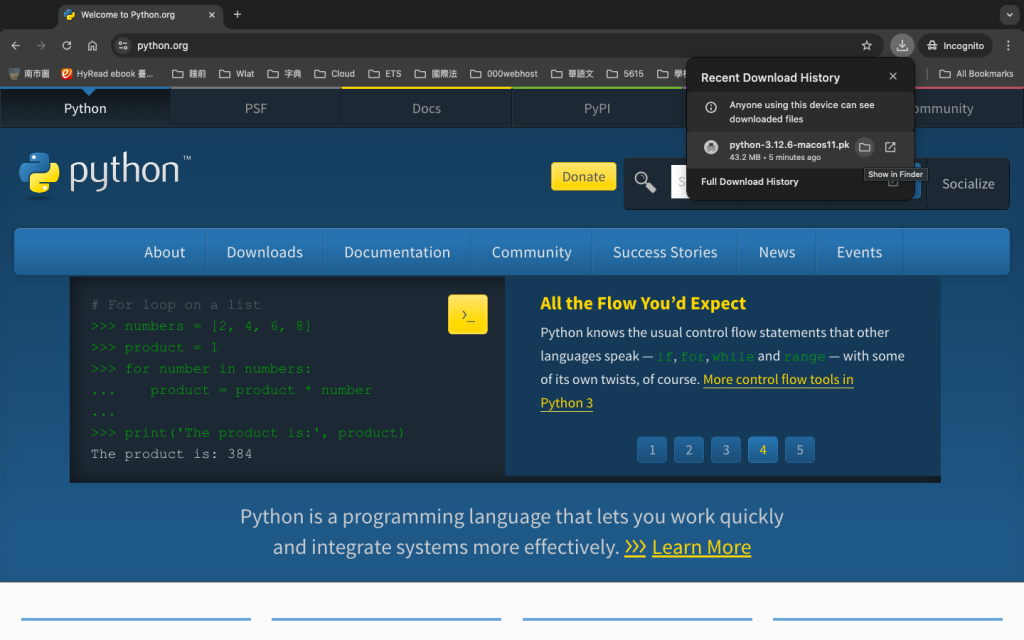Switch to slide 1 of the carousel

(x=652, y=450)
